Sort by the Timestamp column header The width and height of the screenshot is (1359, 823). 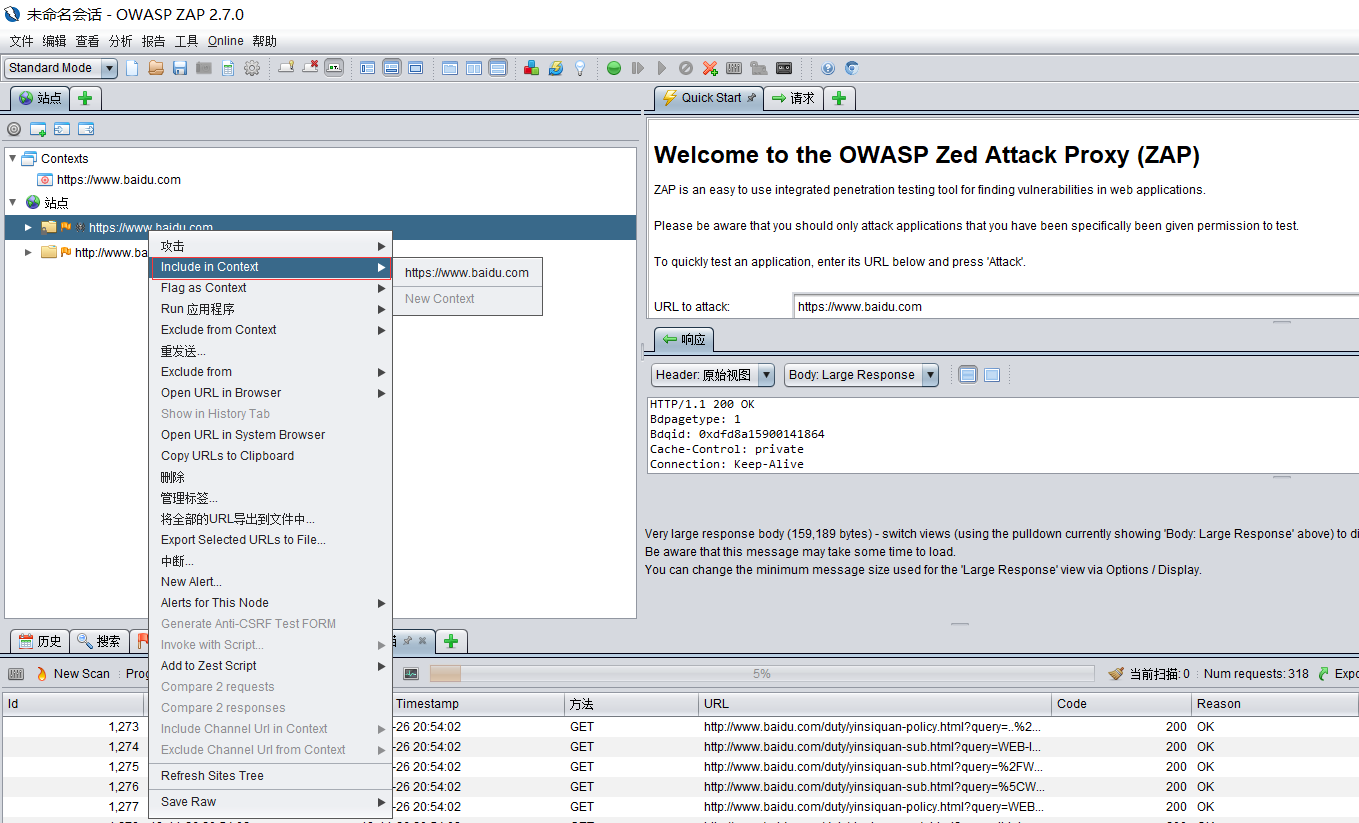tap(476, 704)
